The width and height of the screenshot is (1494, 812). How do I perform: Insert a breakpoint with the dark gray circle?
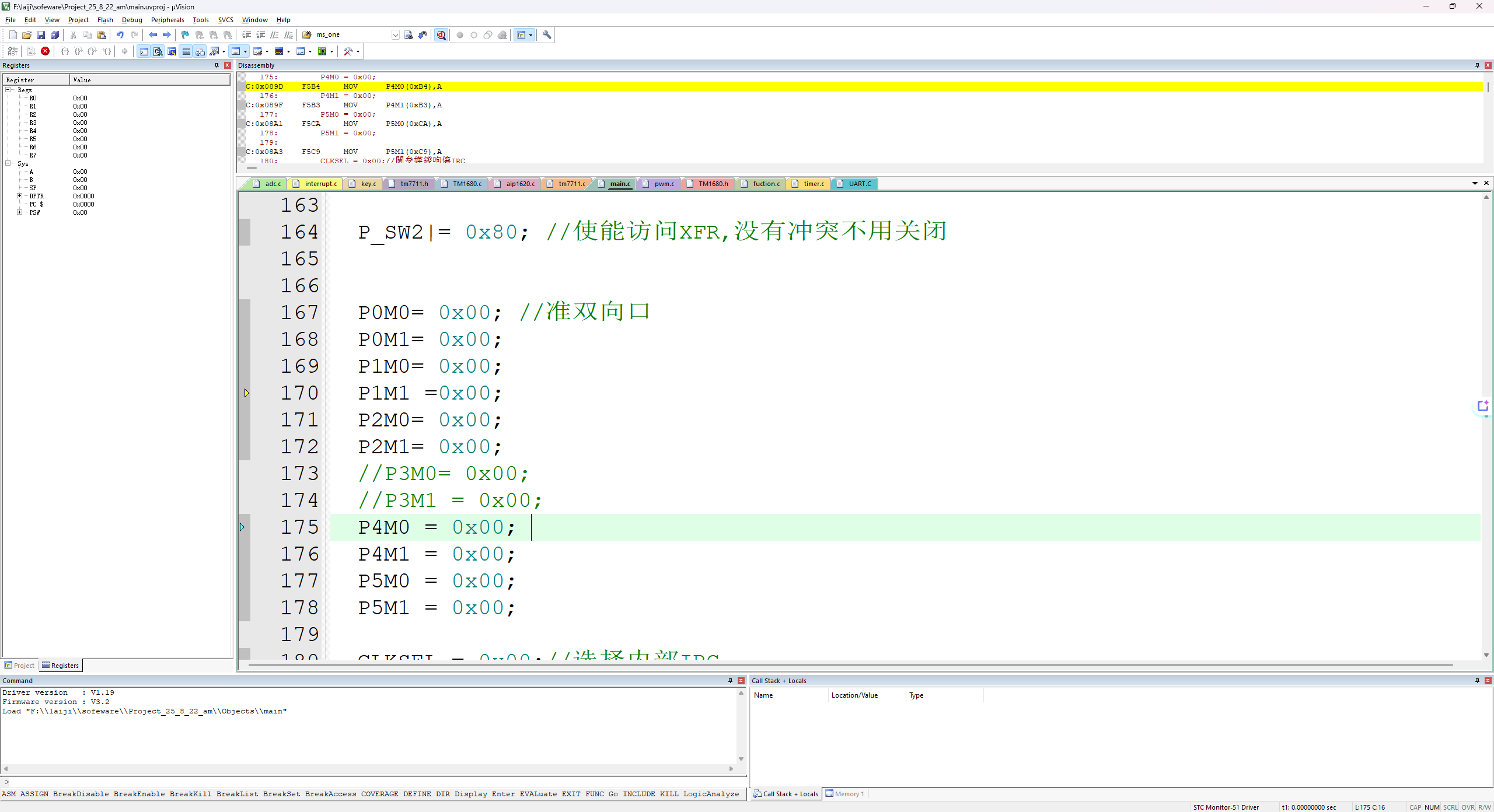(x=460, y=35)
